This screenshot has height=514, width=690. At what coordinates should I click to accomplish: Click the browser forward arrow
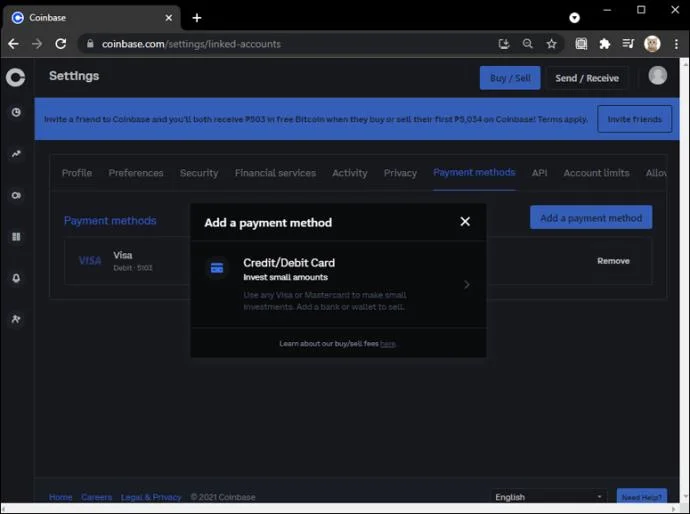click(37, 44)
